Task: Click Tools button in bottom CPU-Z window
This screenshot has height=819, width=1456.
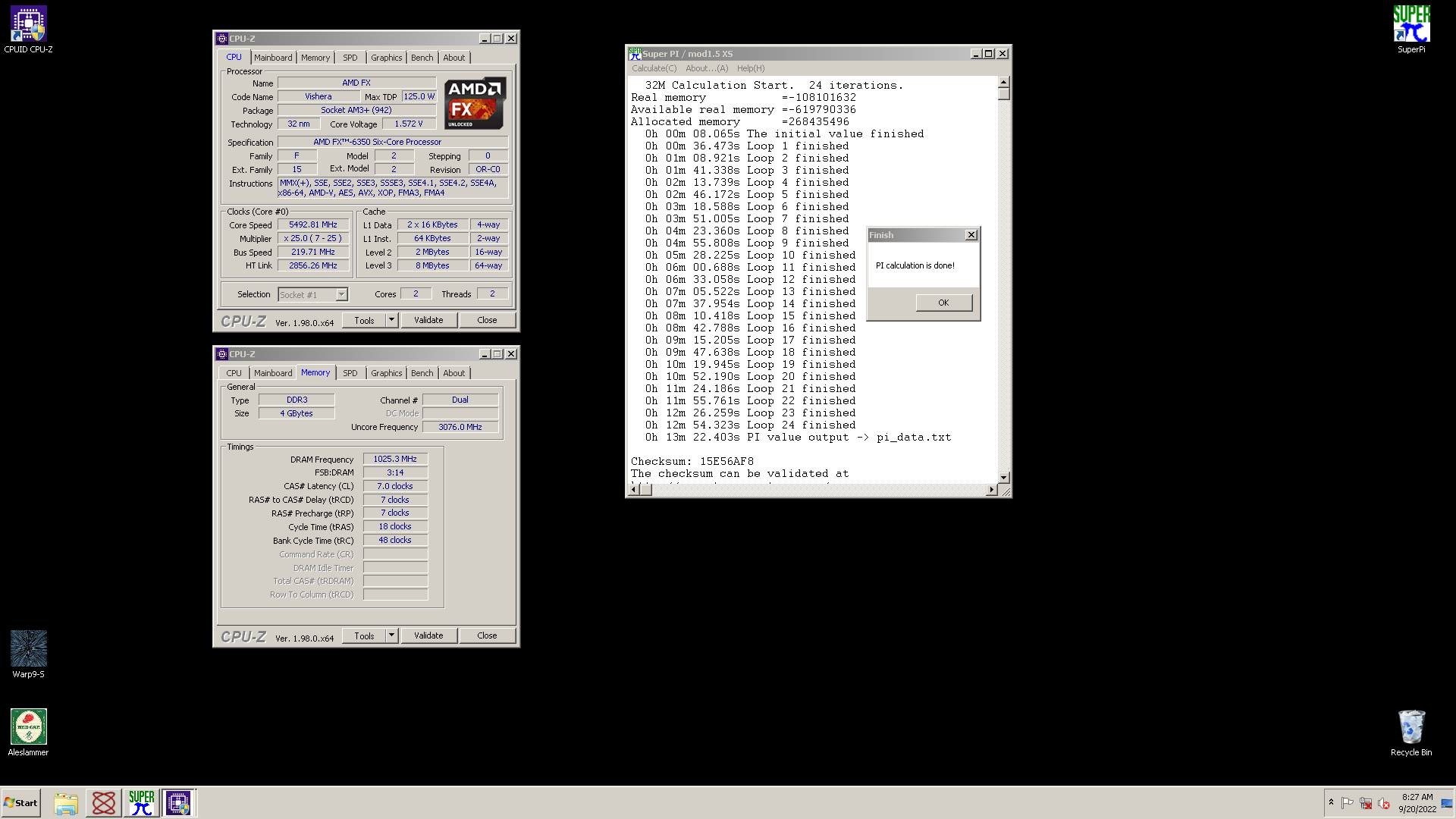Action: pos(364,636)
